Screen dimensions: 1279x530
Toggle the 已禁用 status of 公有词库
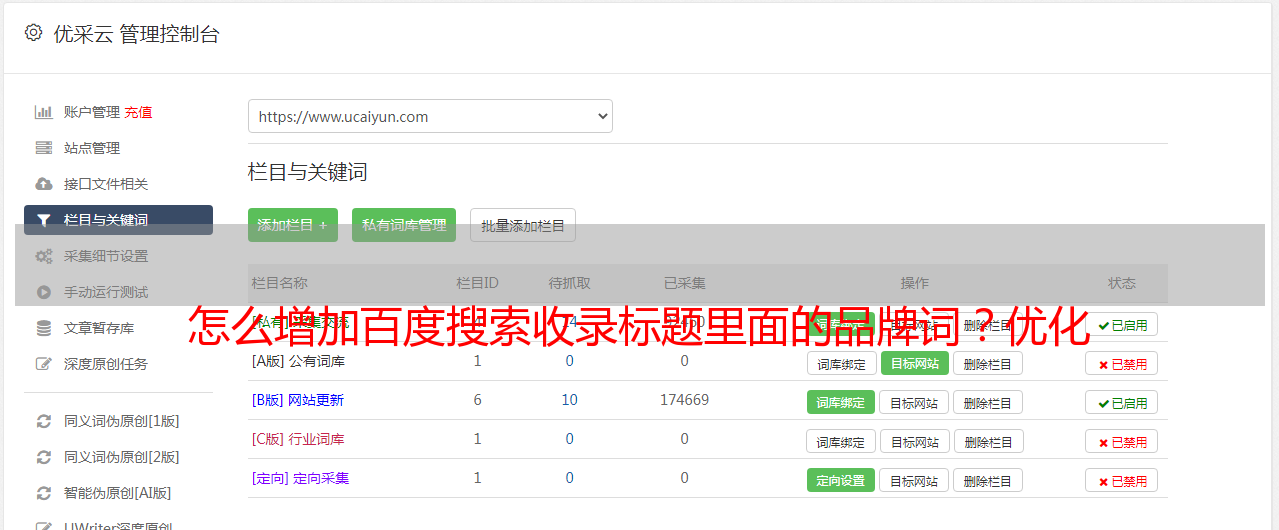[x=1122, y=363]
